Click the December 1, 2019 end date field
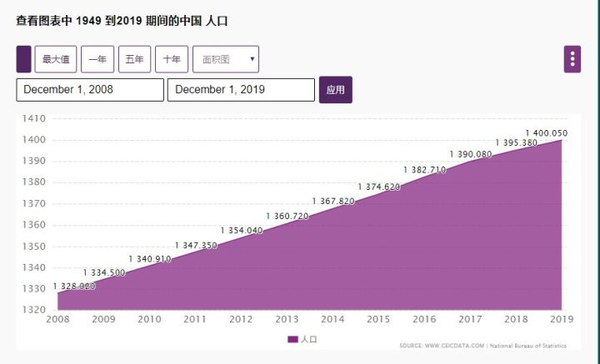The height and width of the screenshot is (364, 600). [x=241, y=90]
